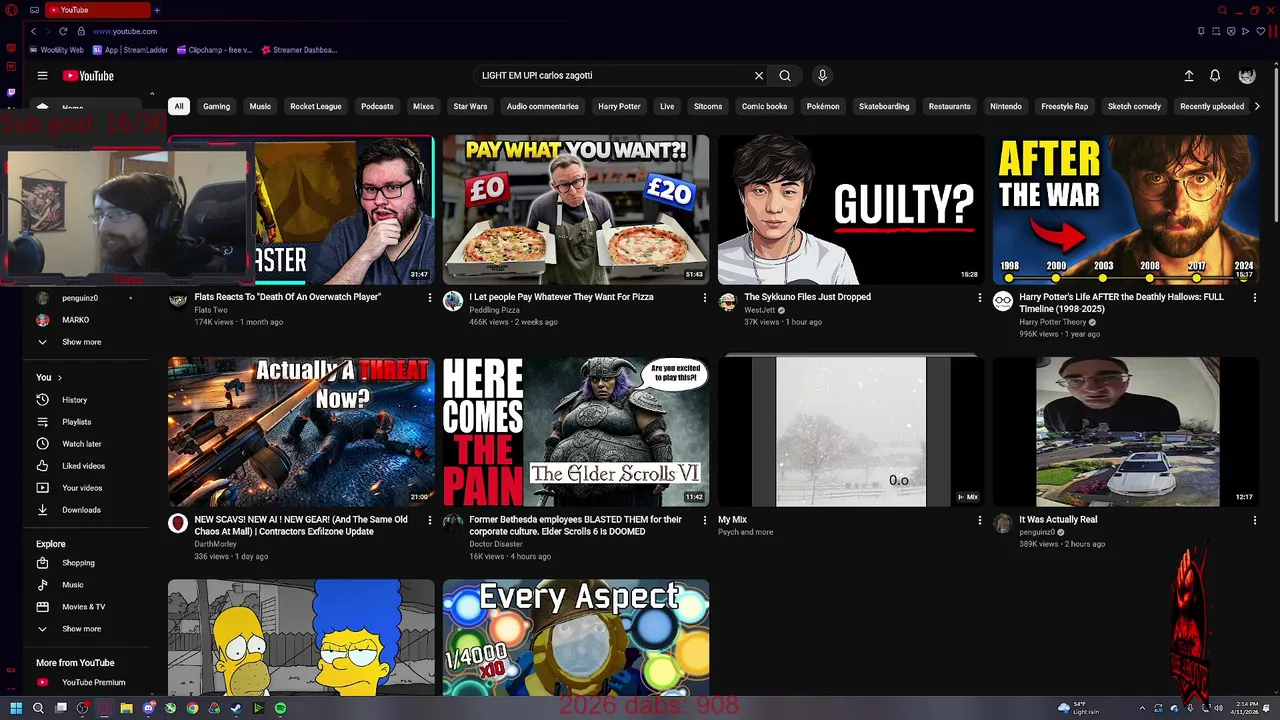The height and width of the screenshot is (720, 1280).
Task: Open File Explorer from the taskbar
Action: click(126, 708)
